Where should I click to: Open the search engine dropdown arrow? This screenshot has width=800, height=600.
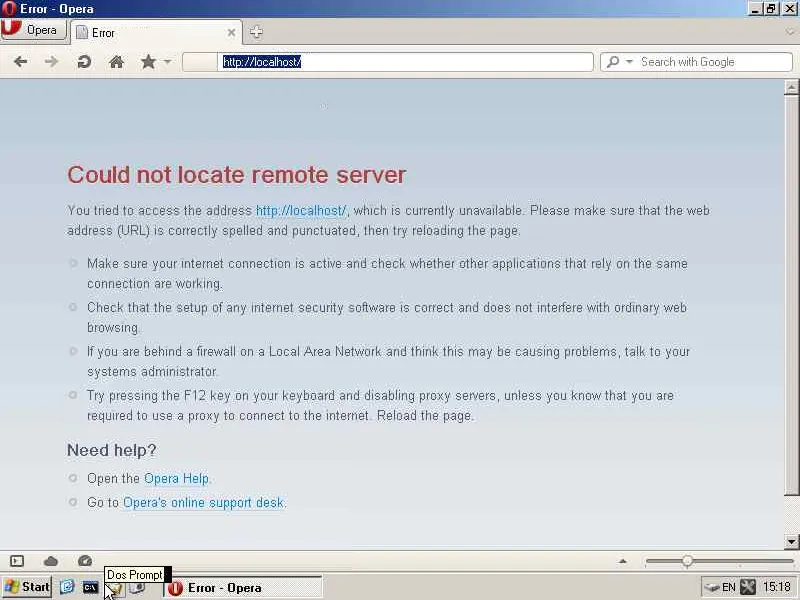click(629, 62)
